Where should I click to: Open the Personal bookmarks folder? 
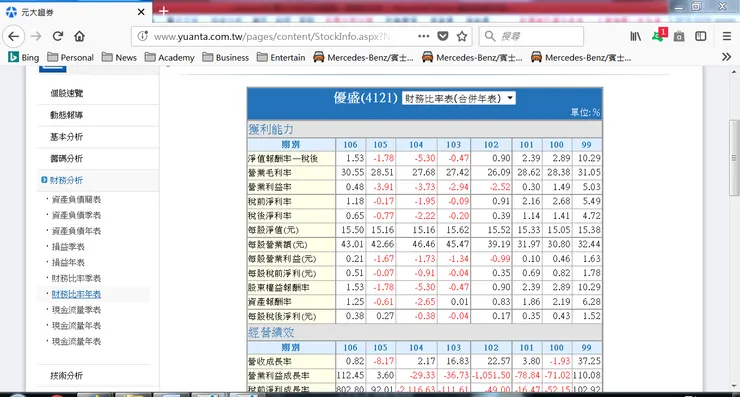pos(71,58)
